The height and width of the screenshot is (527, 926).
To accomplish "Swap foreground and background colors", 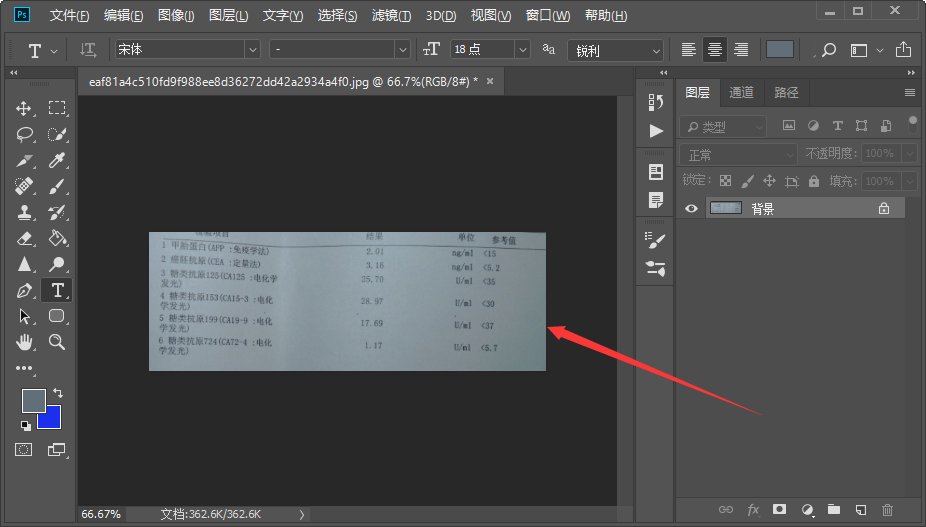I will (58, 392).
